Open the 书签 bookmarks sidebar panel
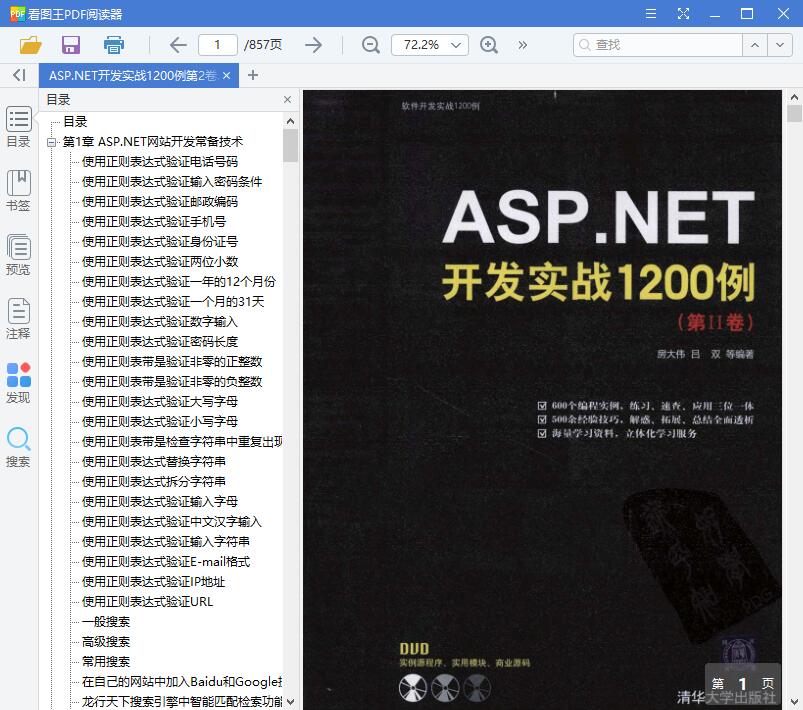 coord(18,191)
